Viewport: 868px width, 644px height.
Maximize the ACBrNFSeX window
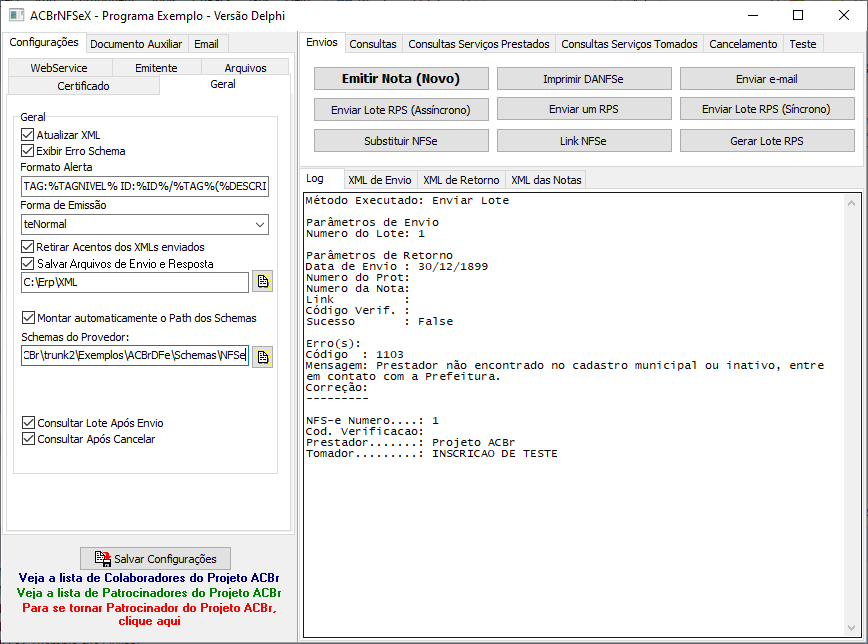tap(798, 15)
